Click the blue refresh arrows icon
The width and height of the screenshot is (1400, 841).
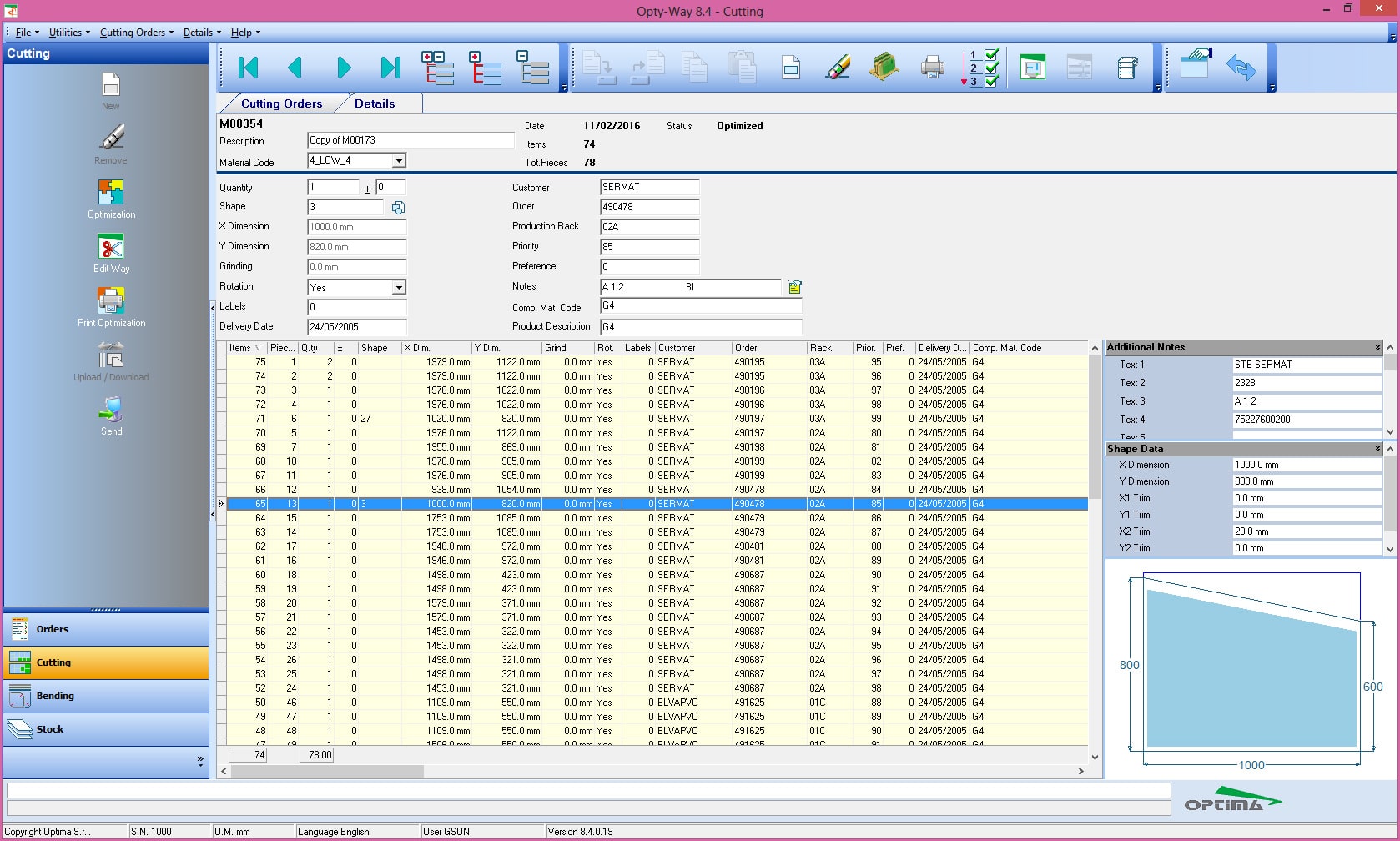[x=1241, y=68]
